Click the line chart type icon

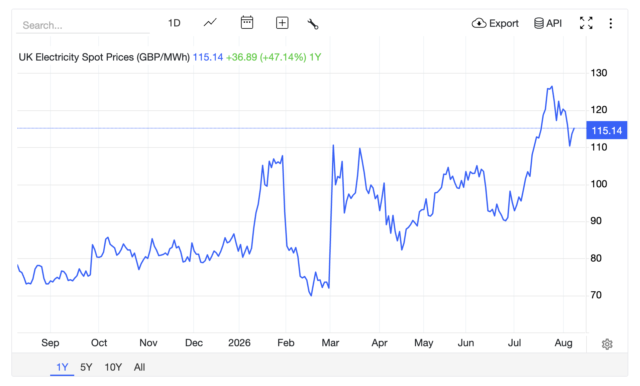(210, 22)
